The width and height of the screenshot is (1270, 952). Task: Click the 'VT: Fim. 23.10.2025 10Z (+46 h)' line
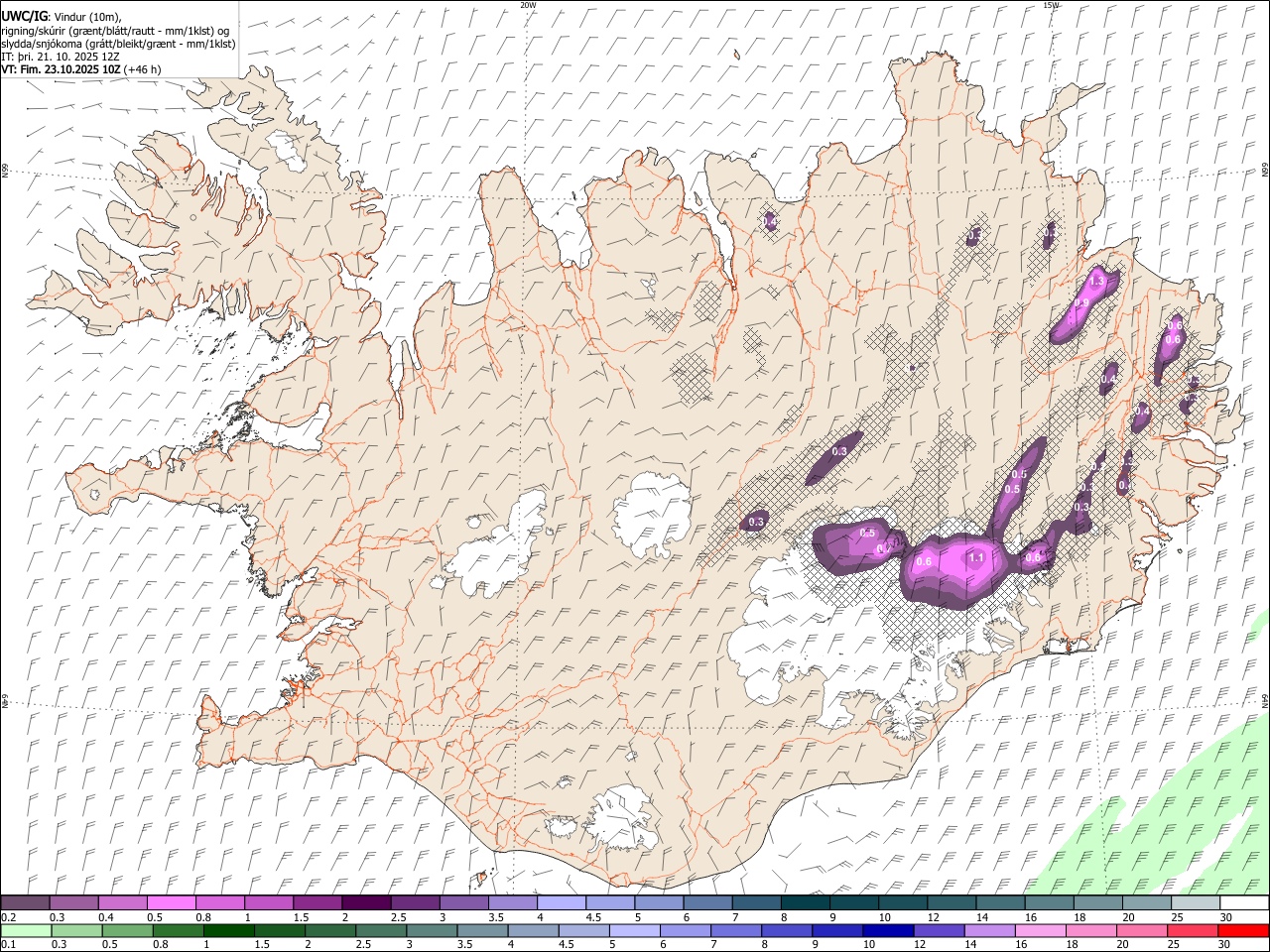tap(80, 69)
